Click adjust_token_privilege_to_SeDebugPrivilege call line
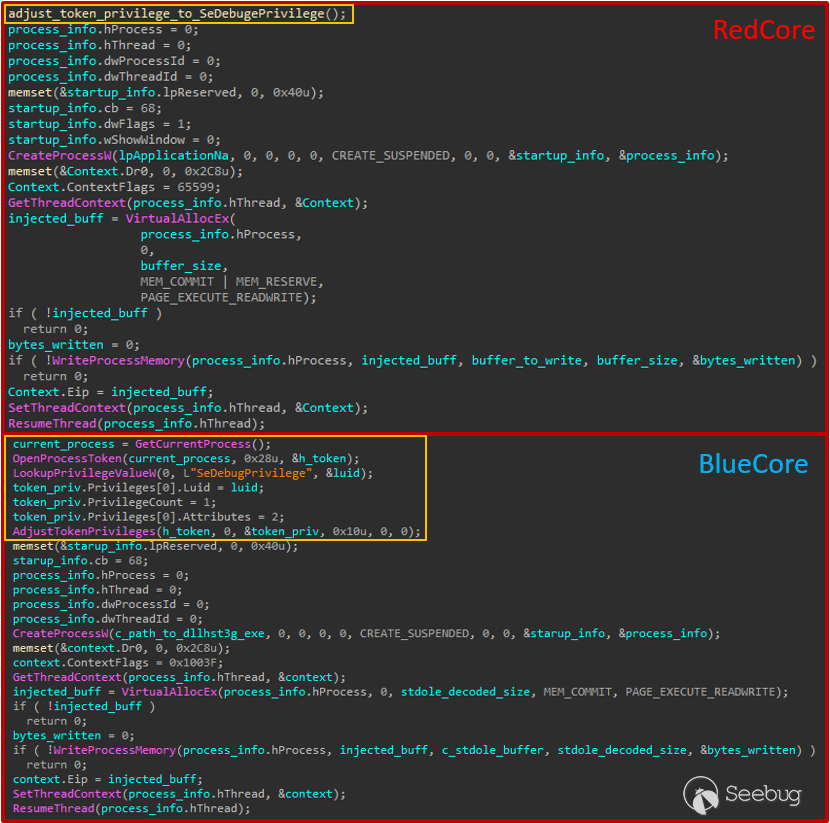The height and width of the screenshot is (823, 830). tap(177, 14)
